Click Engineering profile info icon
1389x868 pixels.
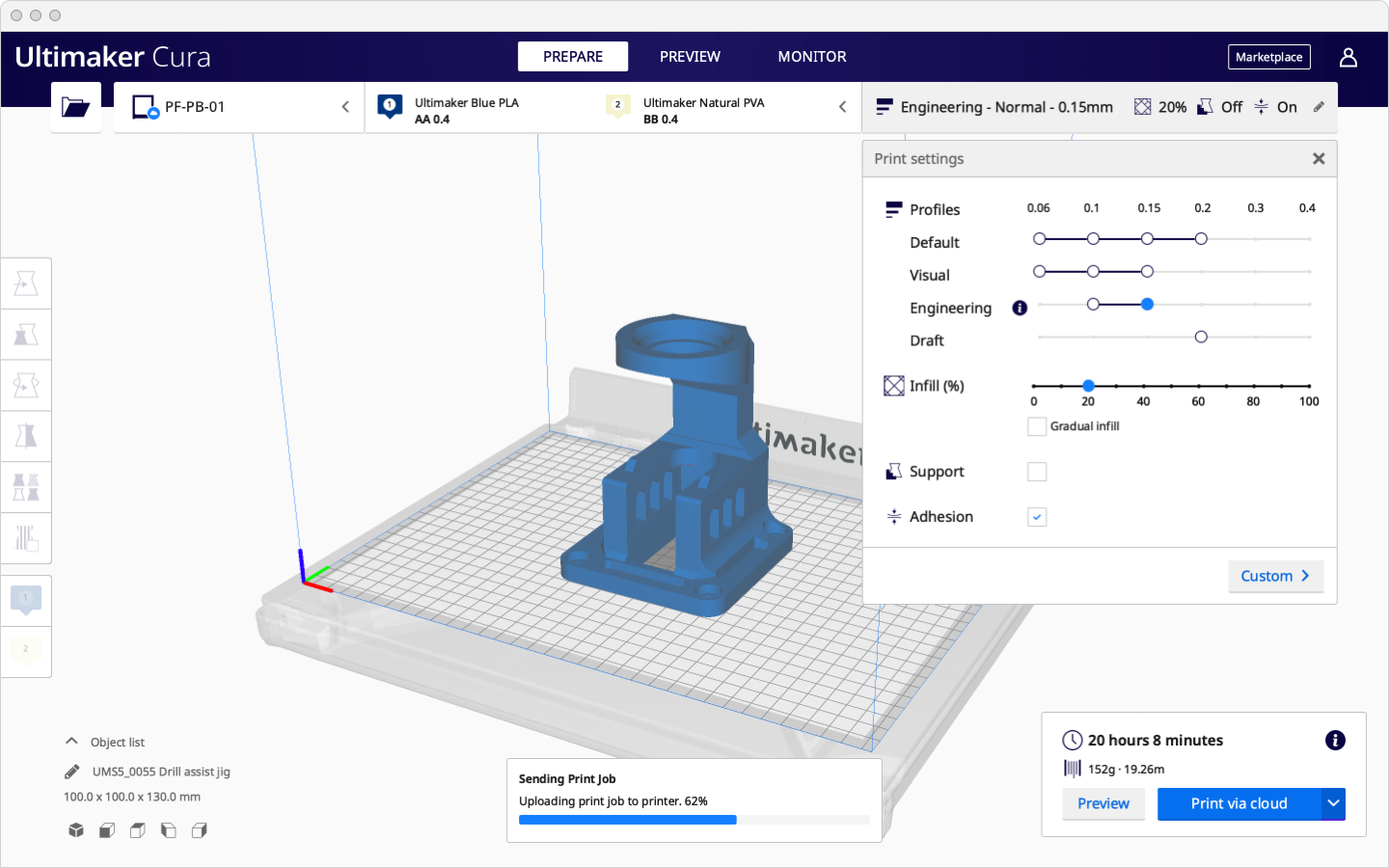pos(1020,309)
